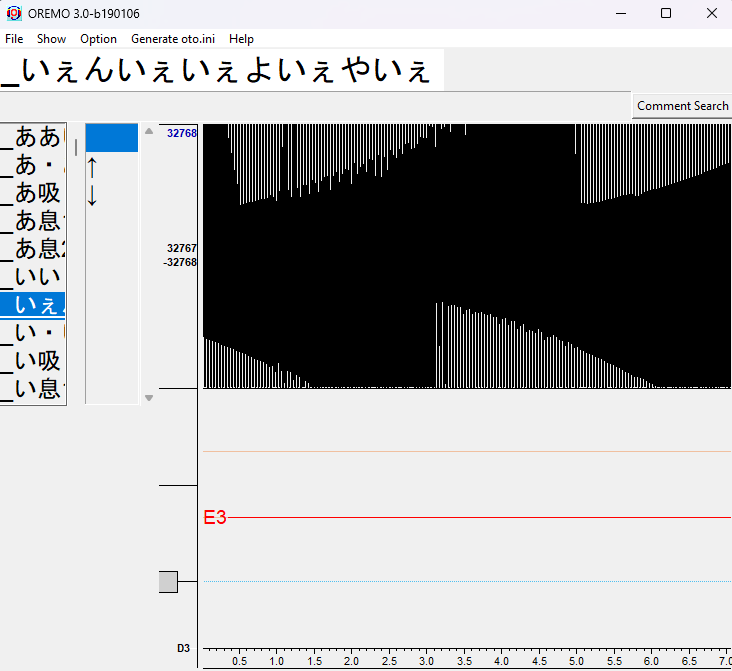Minimize the OREMO window
Viewport: 732px width, 671px height.
coord(621,13)
